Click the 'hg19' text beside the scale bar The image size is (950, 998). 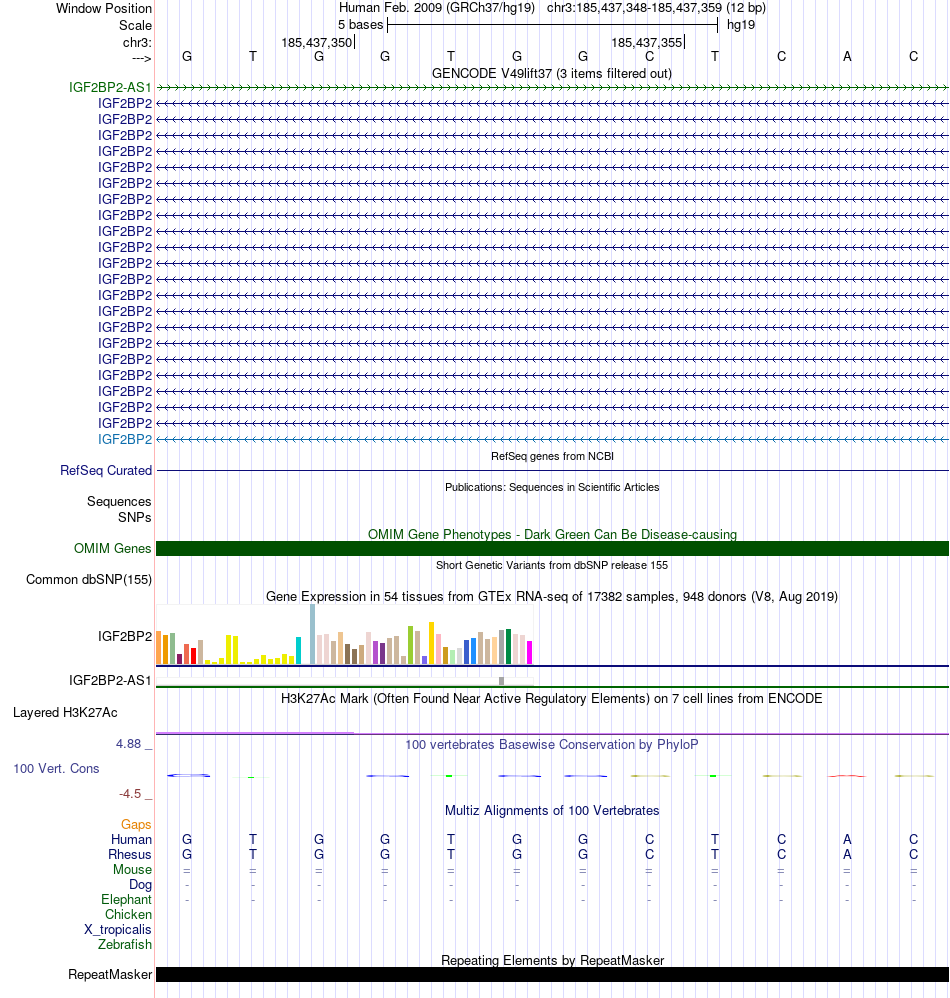[741, 25]
